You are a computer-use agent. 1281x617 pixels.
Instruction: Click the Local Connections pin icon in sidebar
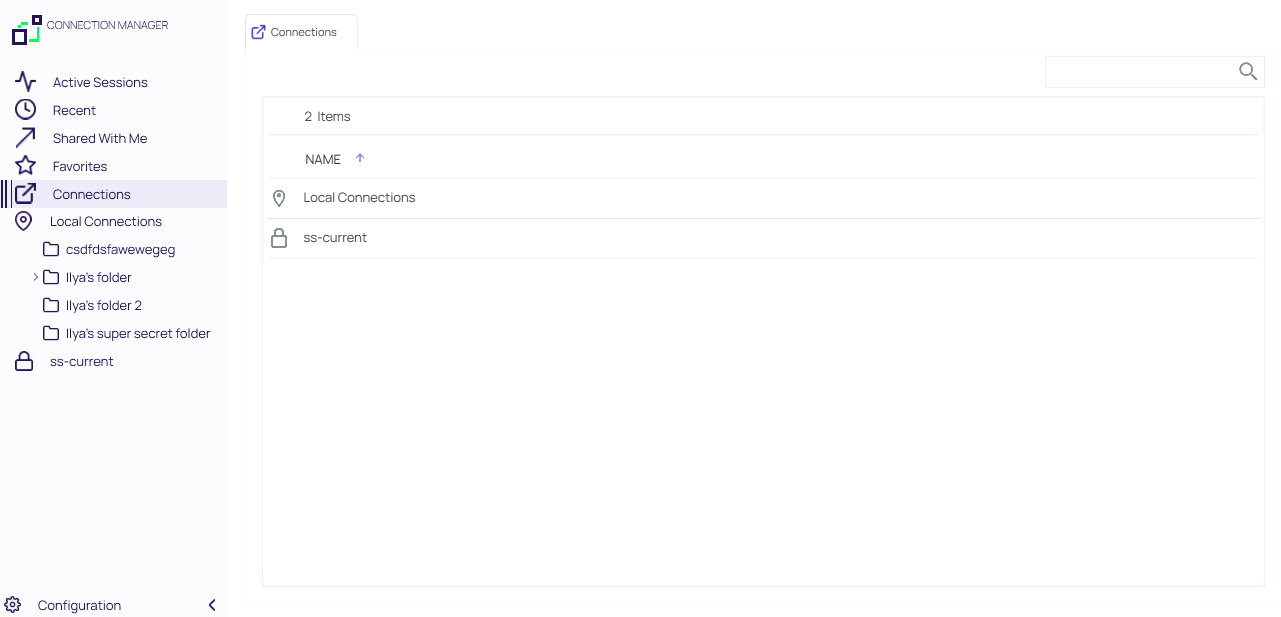coord(24,221)
